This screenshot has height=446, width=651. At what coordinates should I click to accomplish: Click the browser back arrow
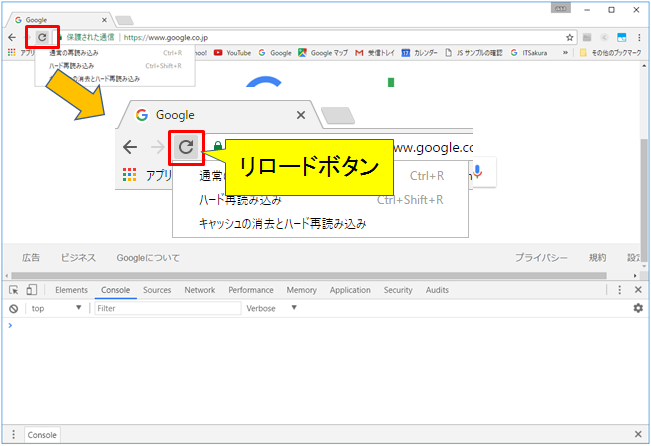point(12,37)
